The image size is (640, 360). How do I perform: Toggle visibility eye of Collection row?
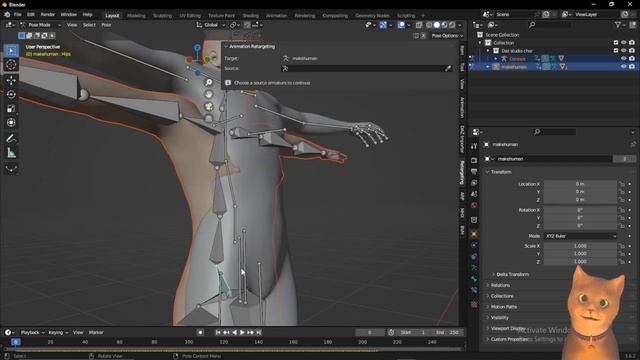point(624,43)
